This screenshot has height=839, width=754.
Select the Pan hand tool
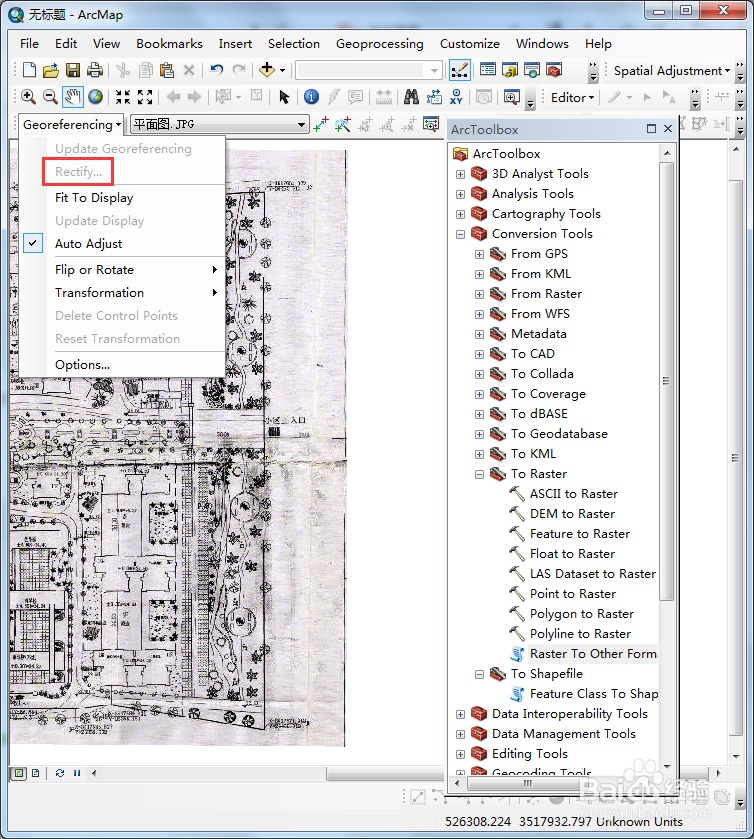tap(73, 97)
